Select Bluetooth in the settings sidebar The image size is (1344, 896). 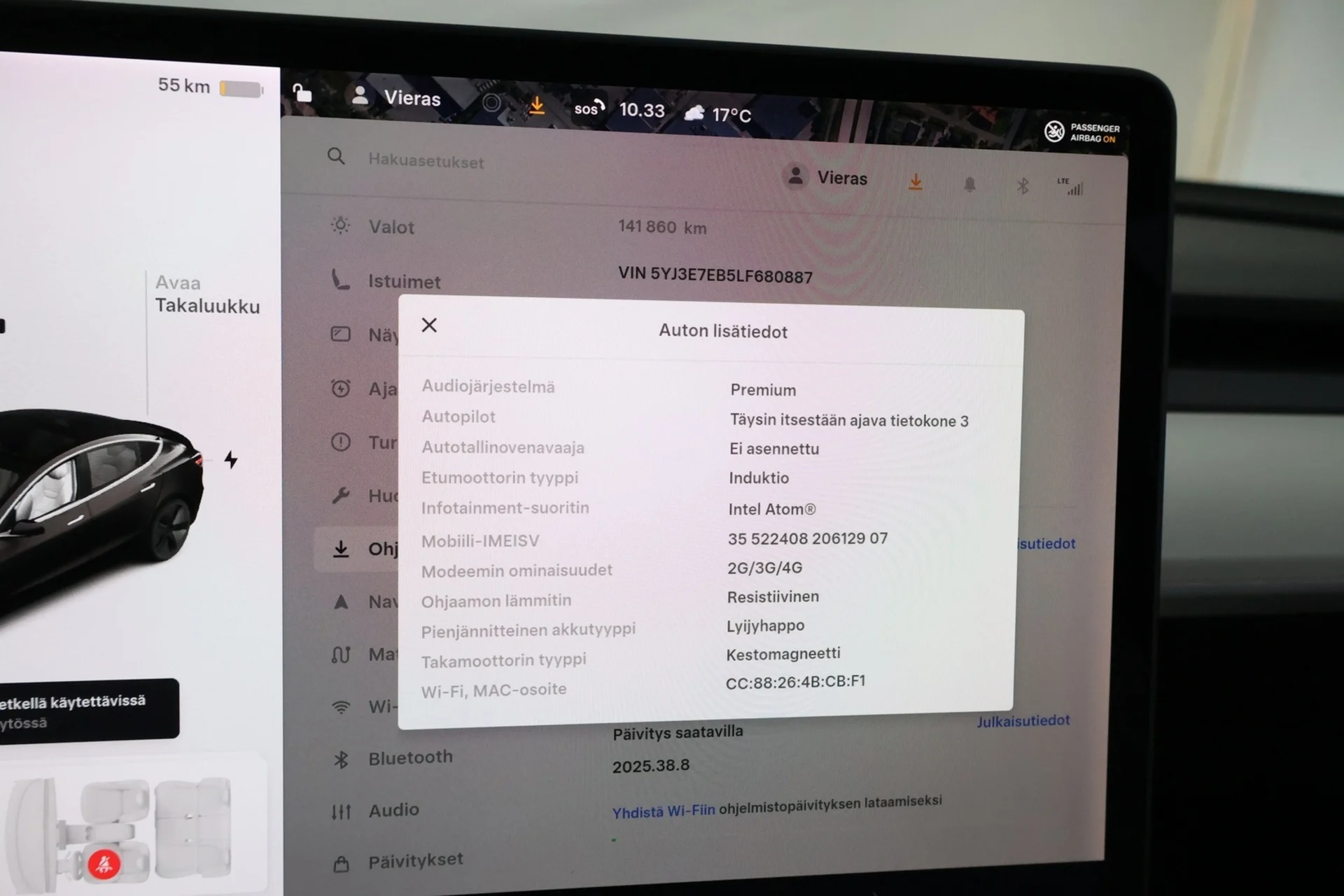(x=409, y=757)
